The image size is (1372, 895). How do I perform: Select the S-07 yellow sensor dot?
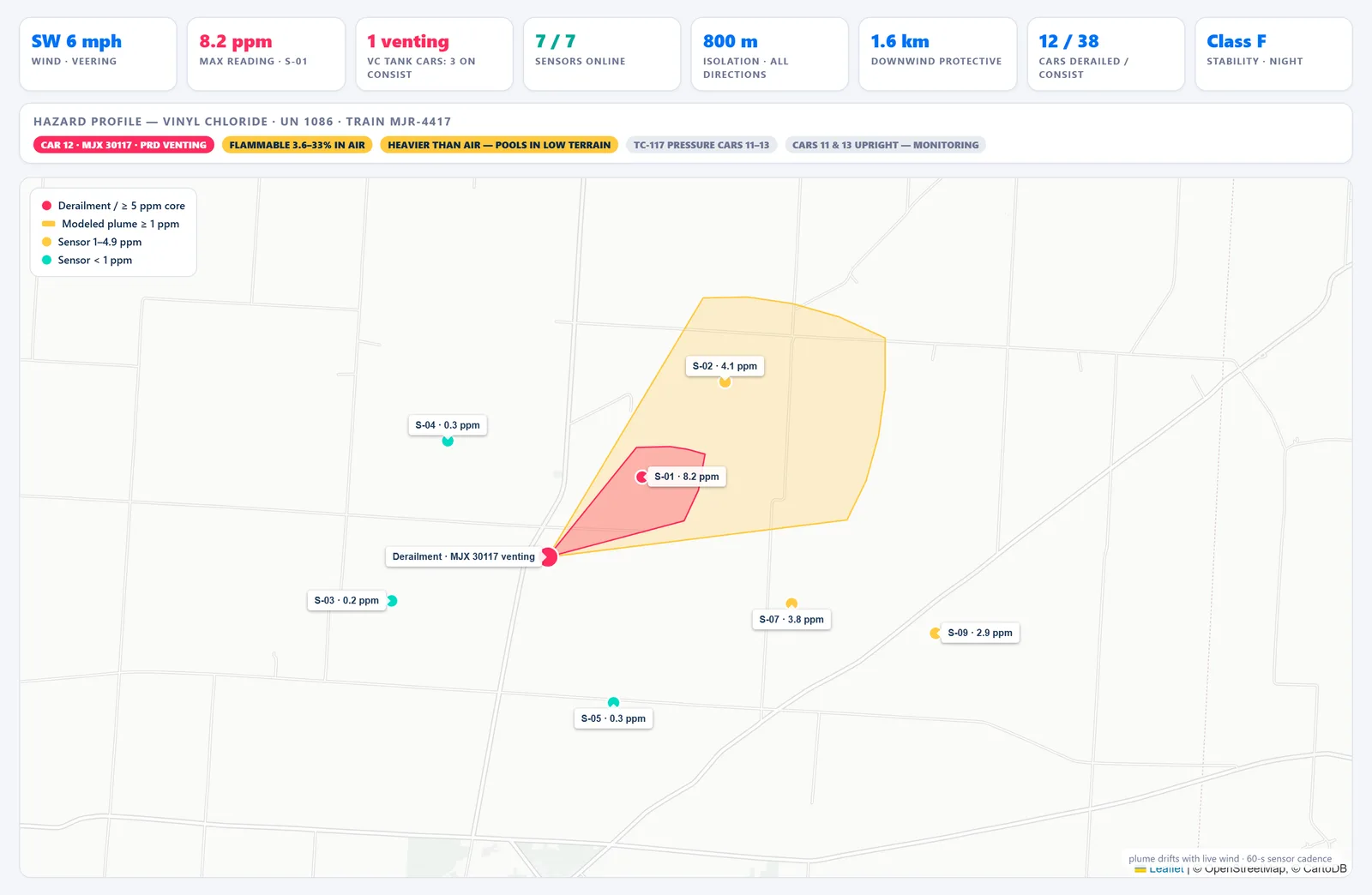pyautogui.click(x=791, y=604)
